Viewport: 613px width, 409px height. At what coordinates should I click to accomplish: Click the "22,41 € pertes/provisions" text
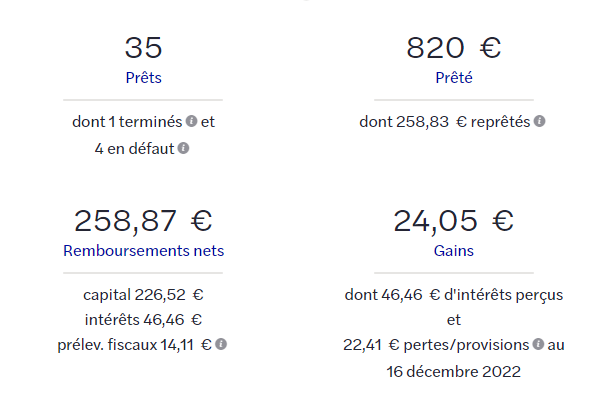pyautogui.click(x=435, y=344)
